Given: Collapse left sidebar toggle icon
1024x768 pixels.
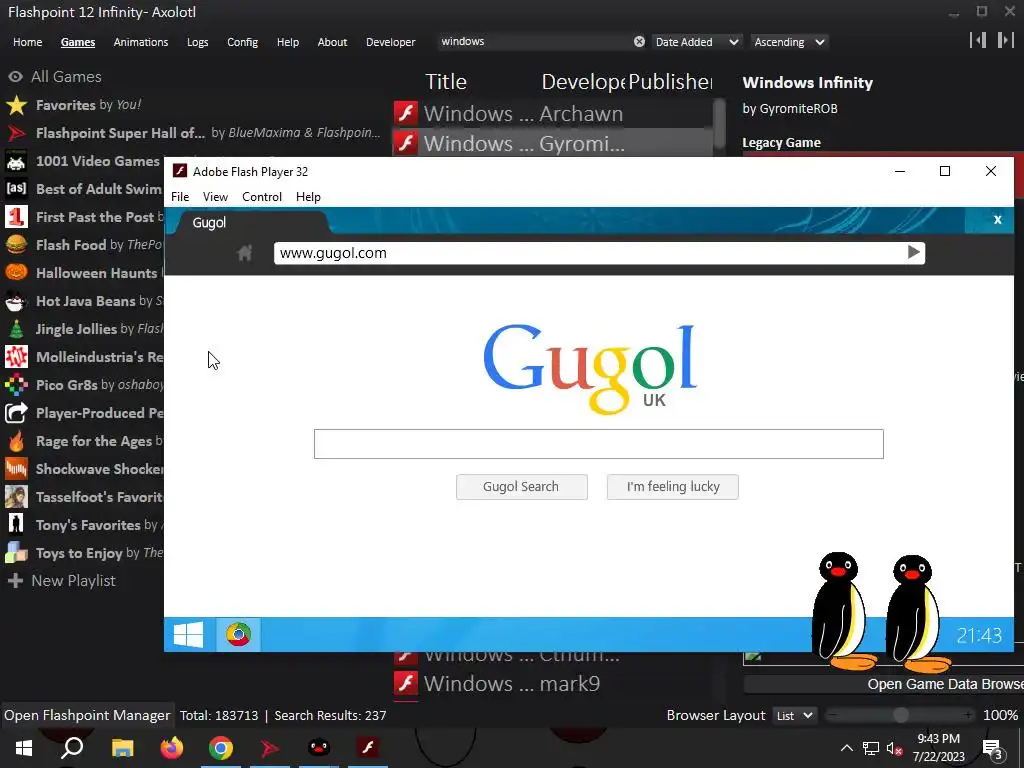Looking at the screenshot, I should (x=978, y=40).
